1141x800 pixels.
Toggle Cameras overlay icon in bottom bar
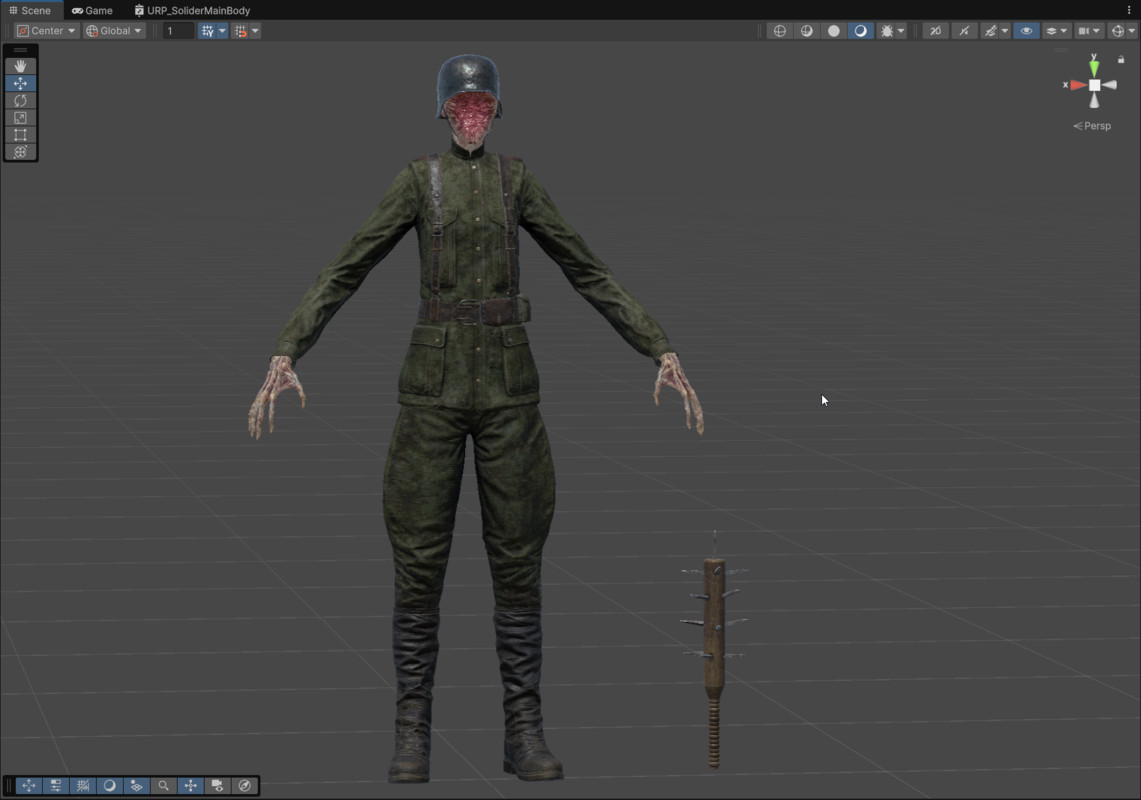218,785
